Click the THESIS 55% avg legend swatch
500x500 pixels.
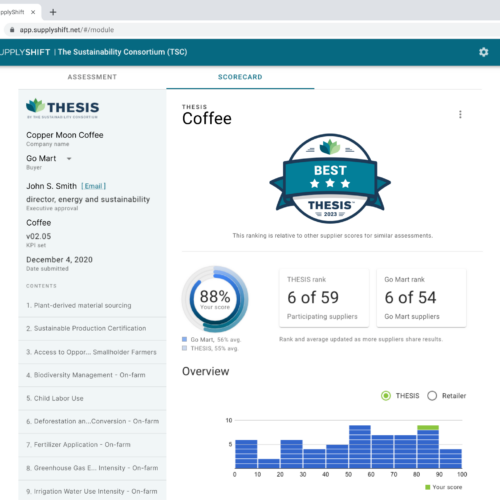(184, 348)
